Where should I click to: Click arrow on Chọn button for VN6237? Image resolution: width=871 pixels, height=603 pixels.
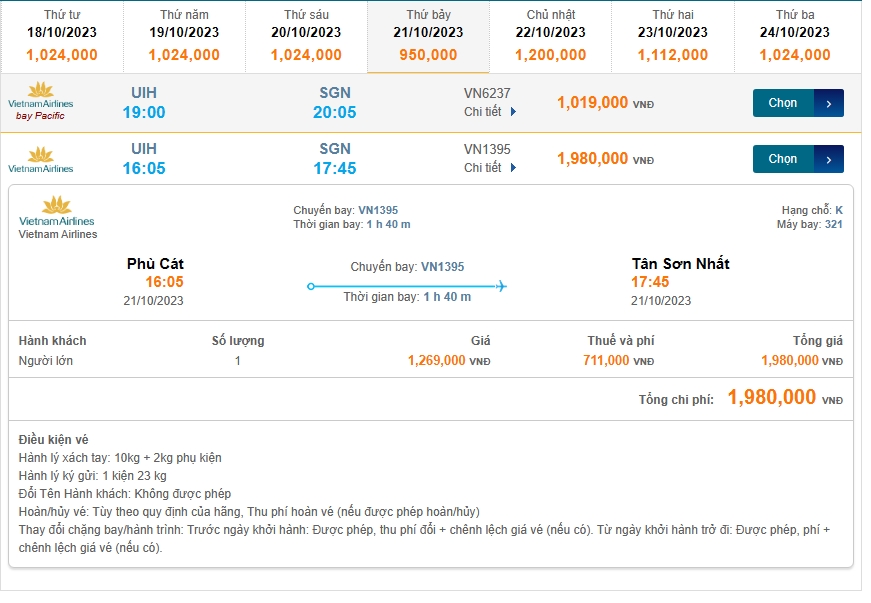click(x=829, y=103)
